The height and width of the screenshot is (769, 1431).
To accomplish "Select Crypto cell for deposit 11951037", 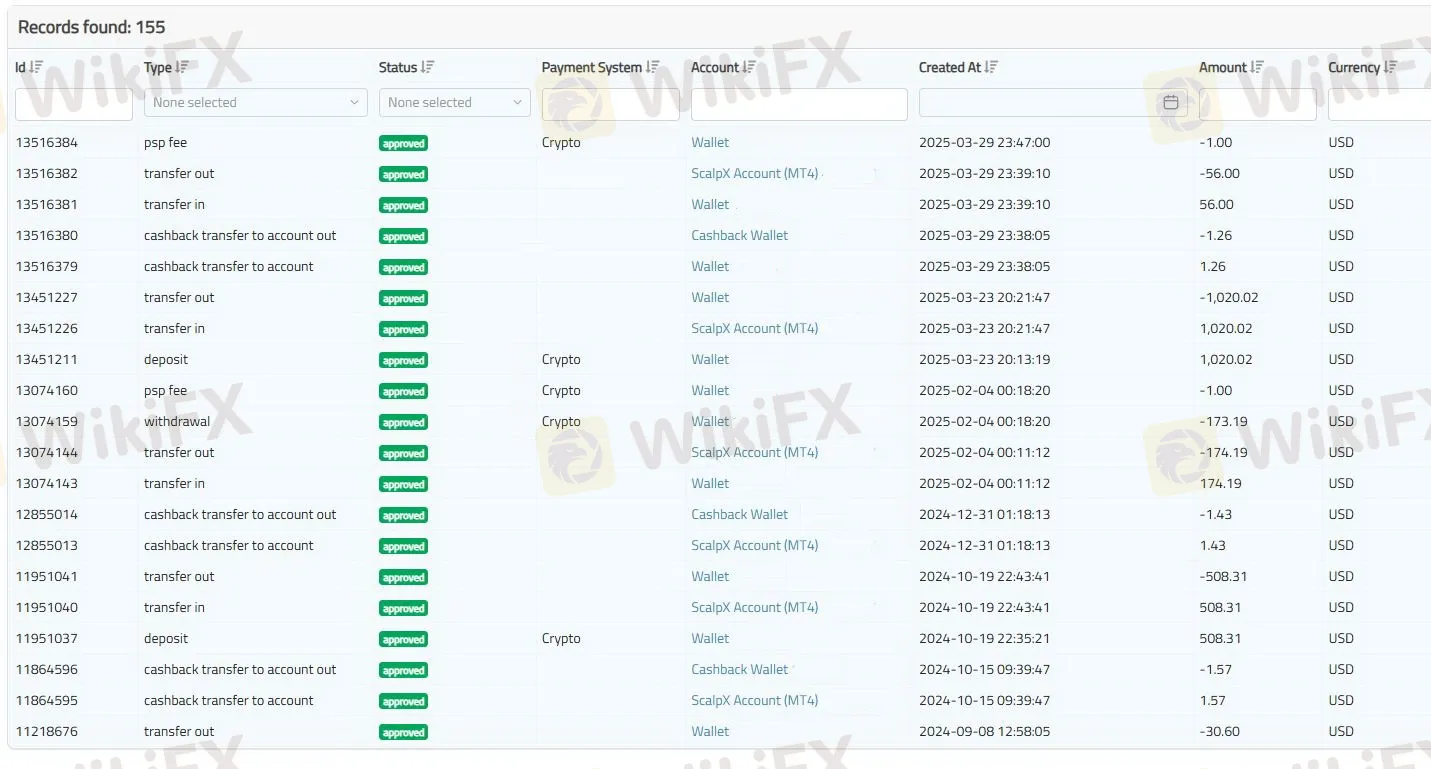I will tap(561, 638).
